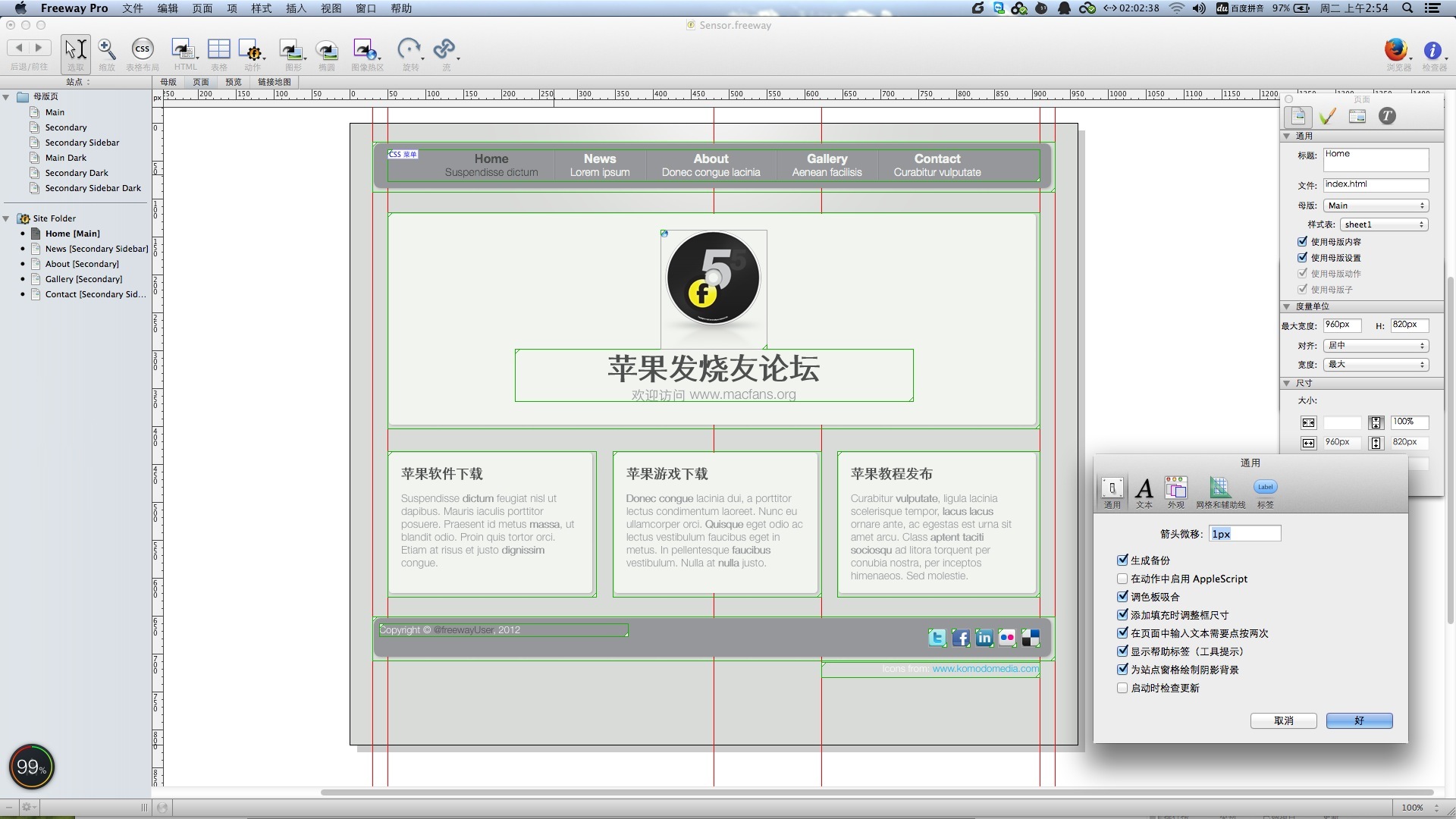This screenshot has height=819, width=1456.
Task: Confirm with the 好 button
Action: point(1359,720)
